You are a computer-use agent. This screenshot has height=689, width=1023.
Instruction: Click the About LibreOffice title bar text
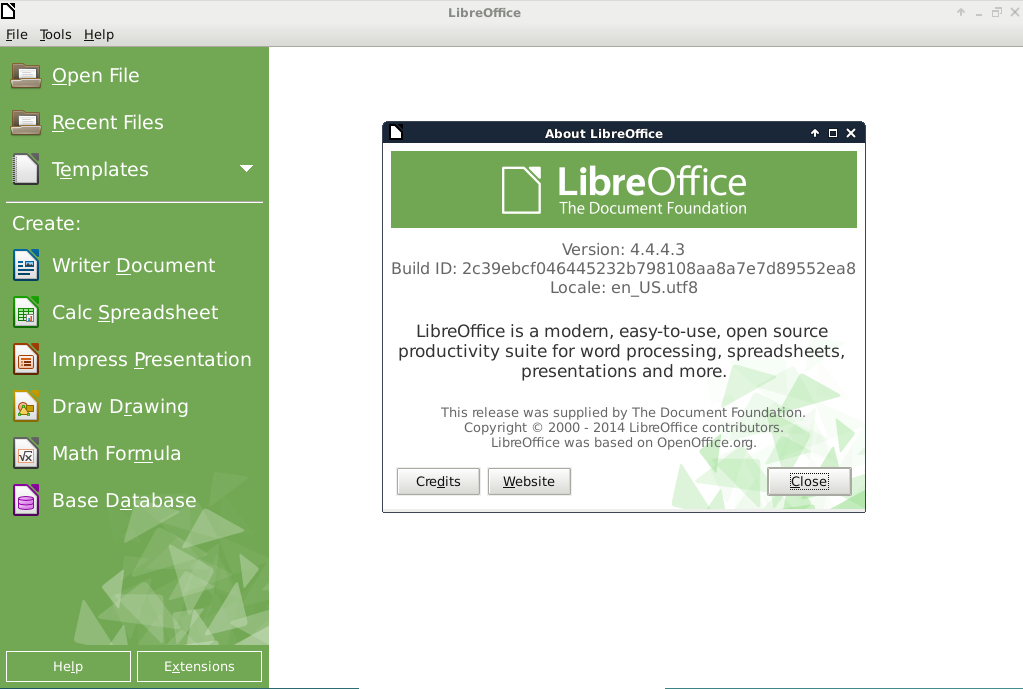point(603,133)
